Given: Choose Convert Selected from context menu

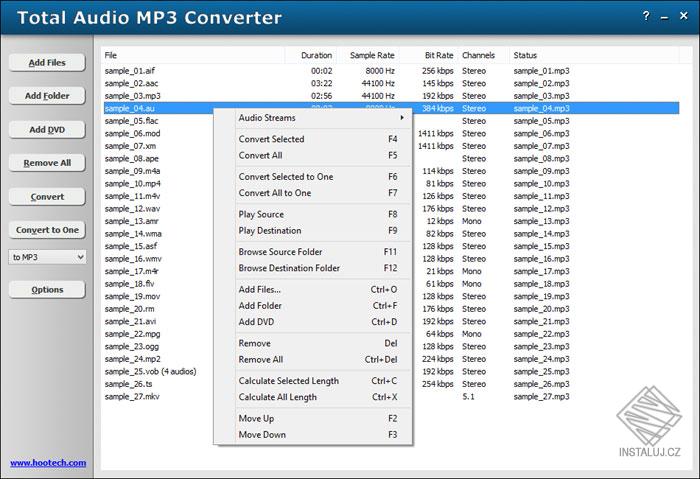Looking at the screenshot, I should point(322,139).
